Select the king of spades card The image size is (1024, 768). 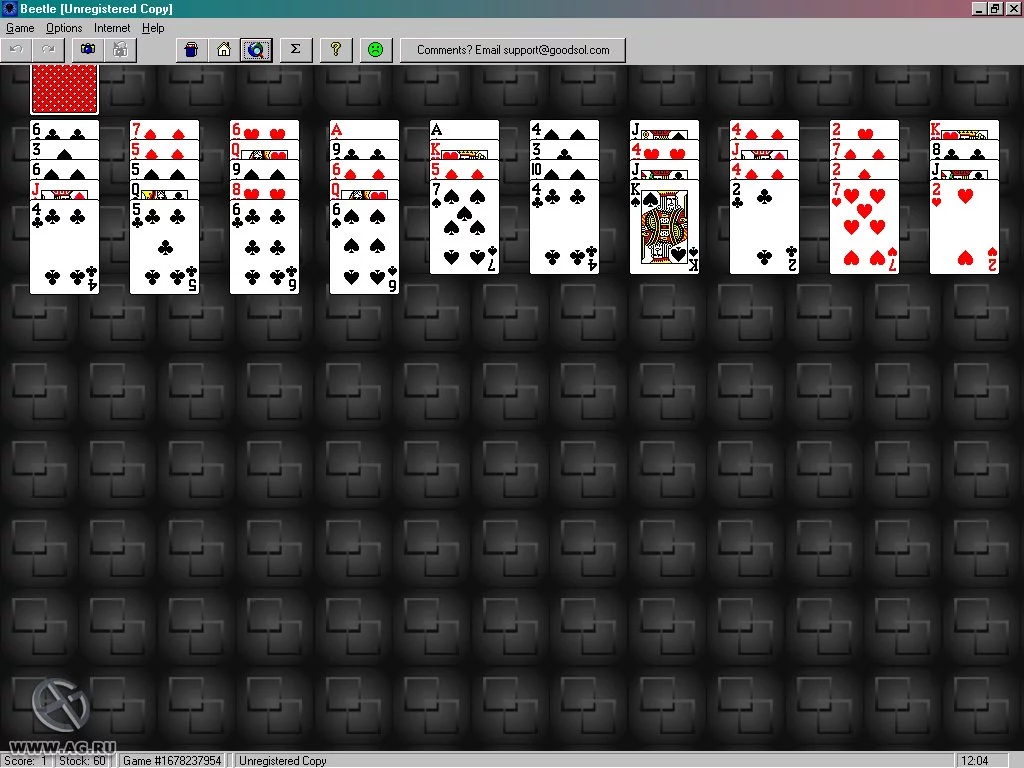pos(664,227)
